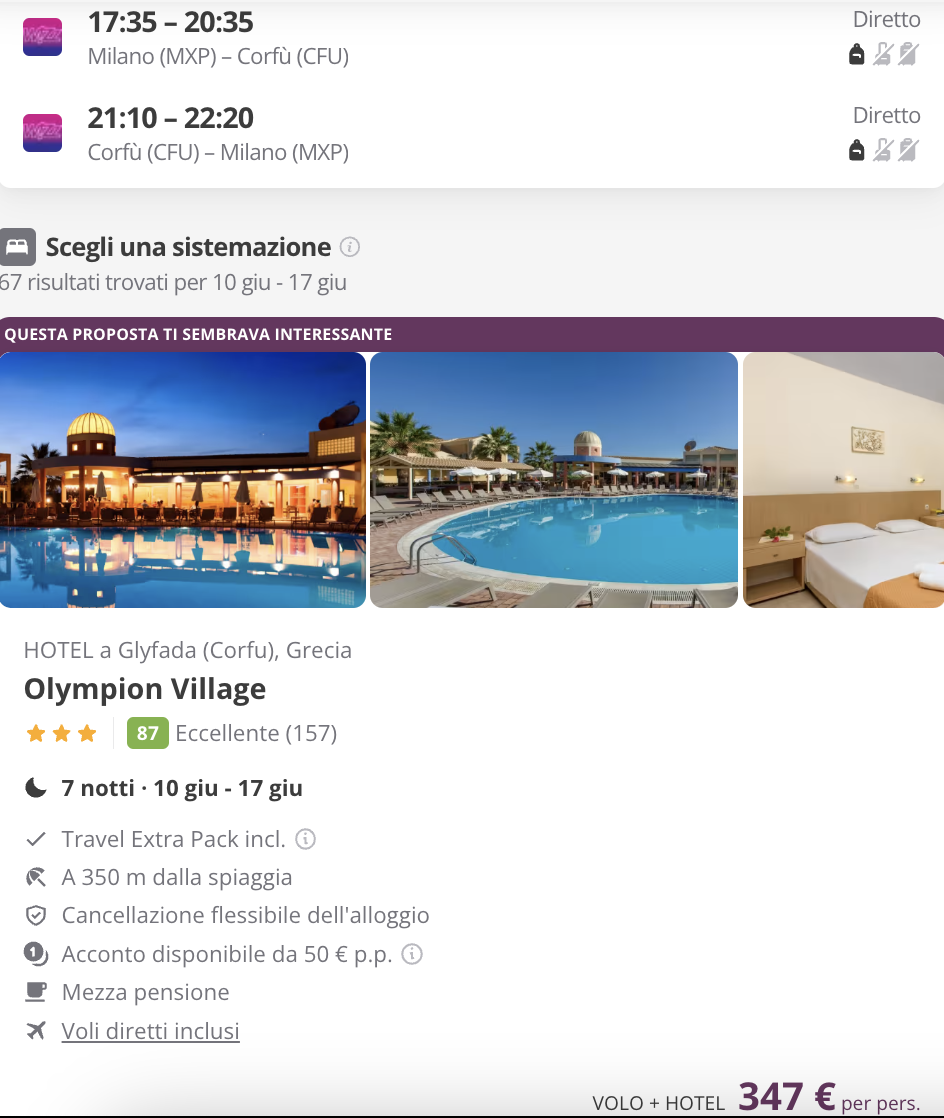Open info icon next to Scegli una sistemazione
The width and height of the screenshot is (944, 1118).
coord(349,247)
